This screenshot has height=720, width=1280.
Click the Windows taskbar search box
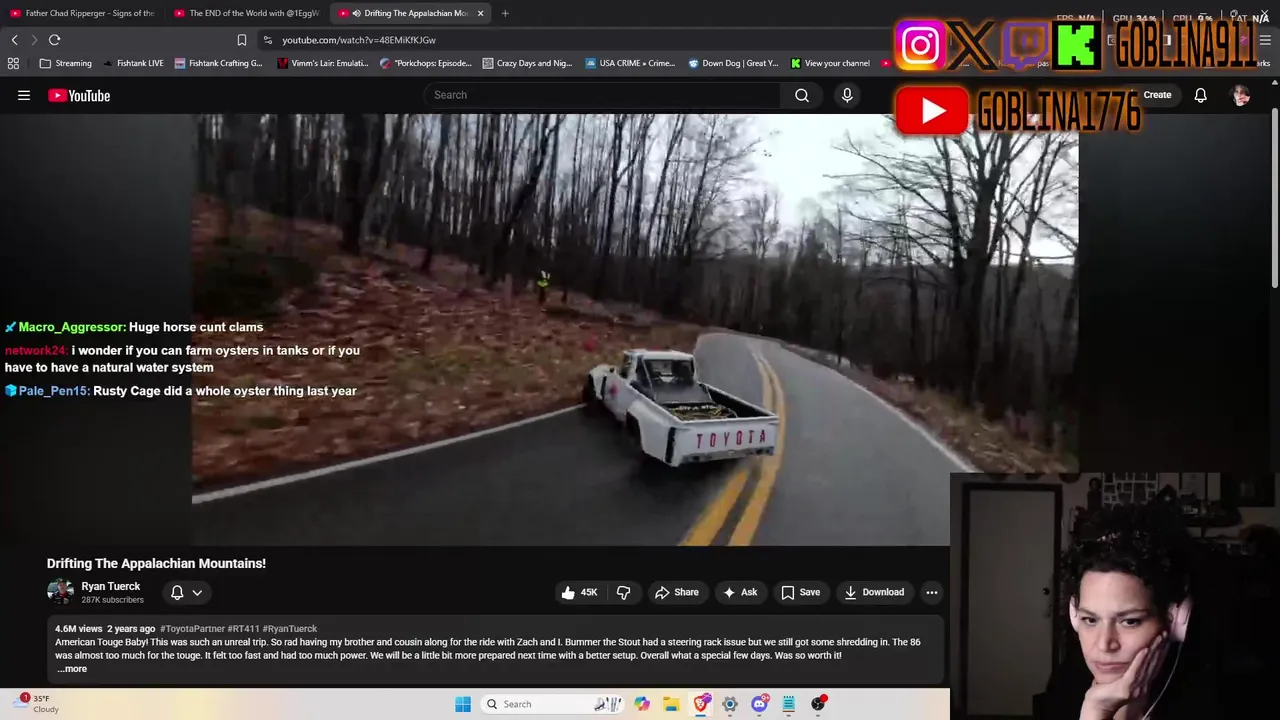click(x=550, y=704)
